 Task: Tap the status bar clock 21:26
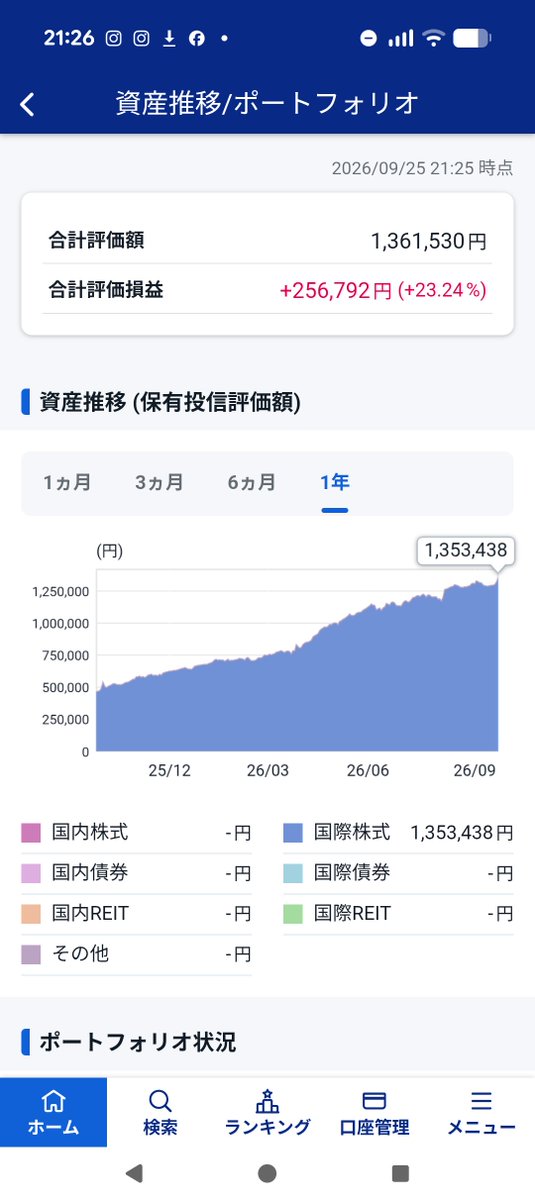coord(69,38)
